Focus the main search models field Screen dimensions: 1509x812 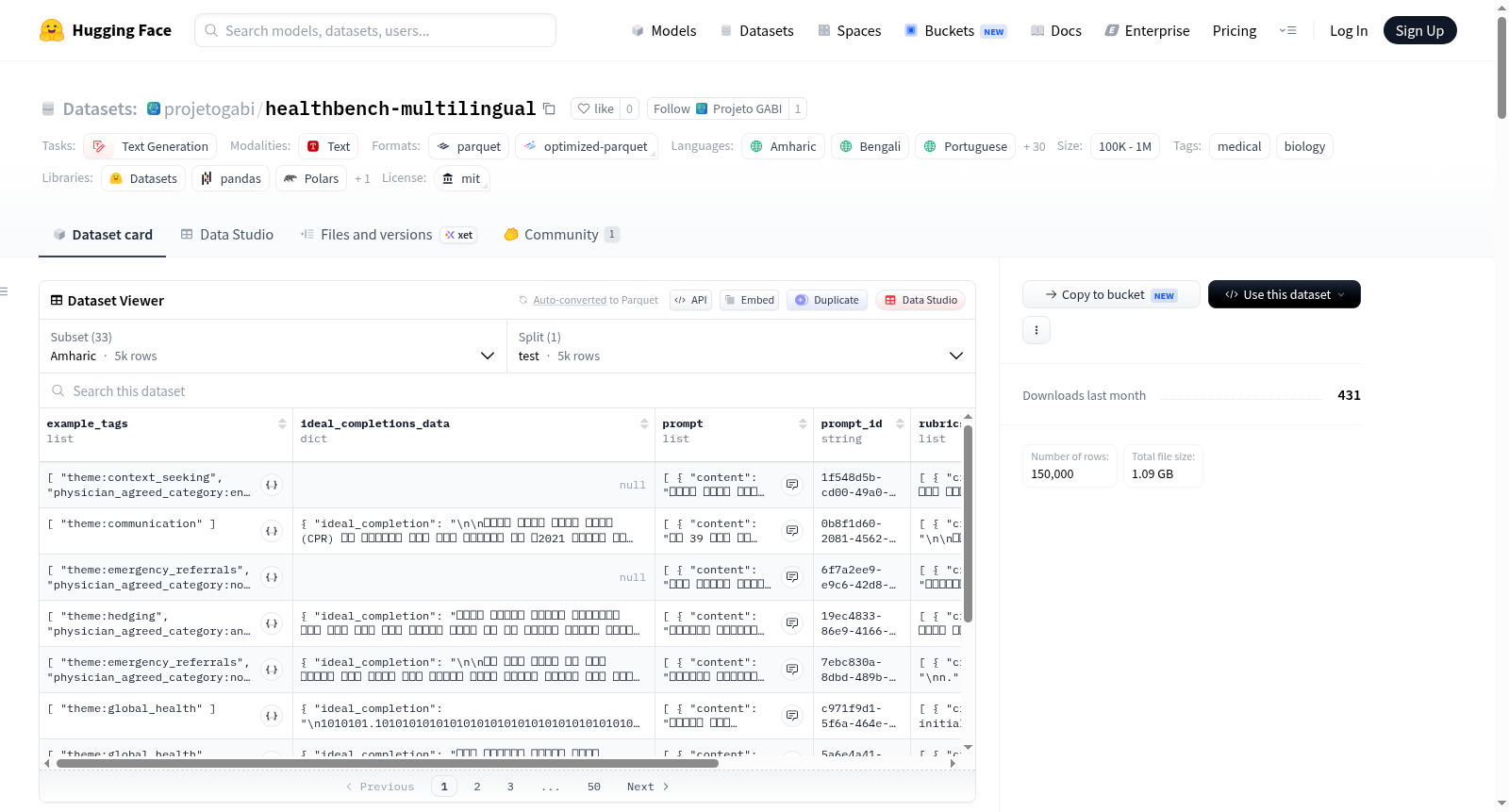tap(375, 30)
